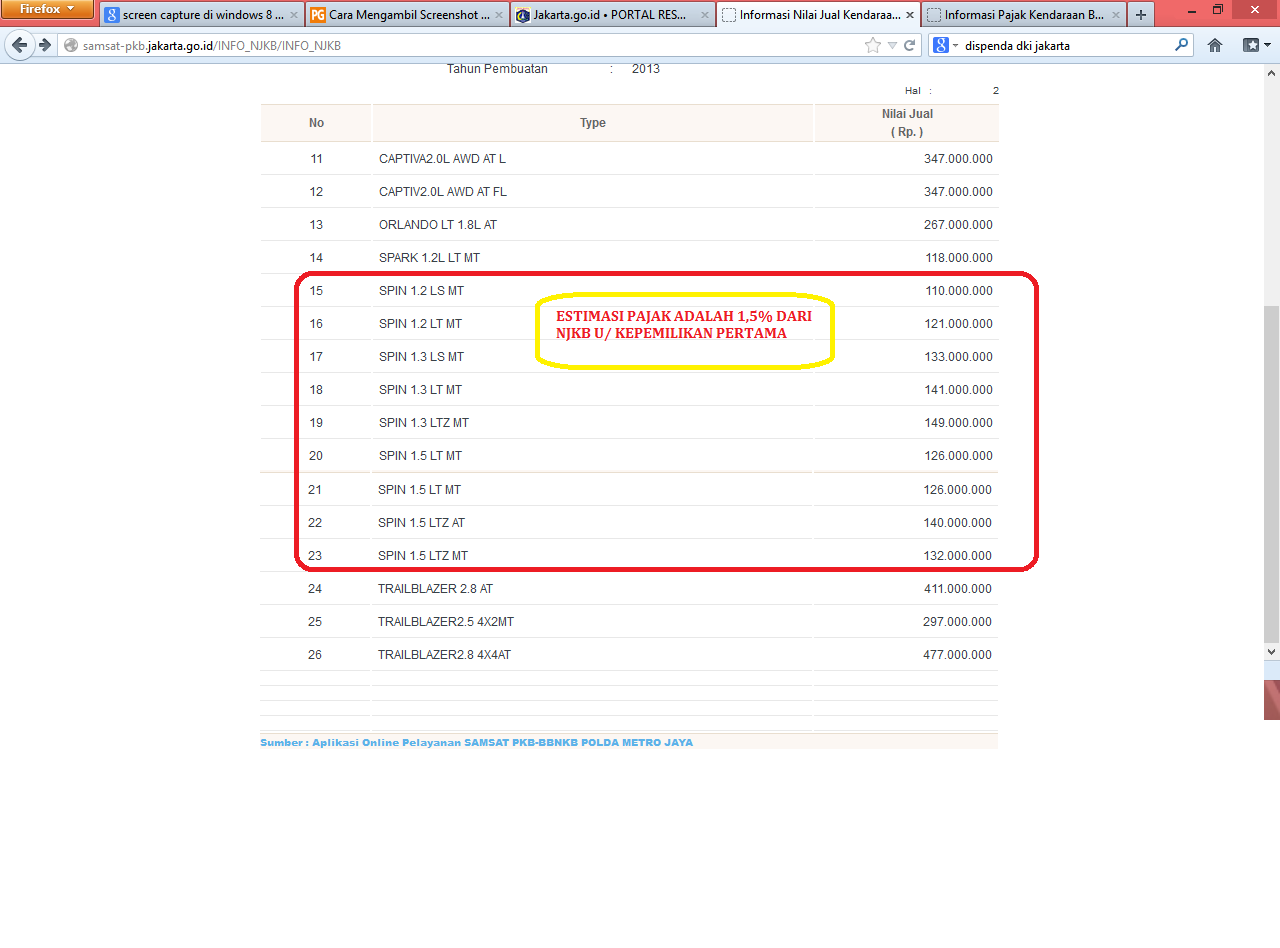Go back with the back arrow
This screenshot has height=948, width=1280.
click(20, 45)
